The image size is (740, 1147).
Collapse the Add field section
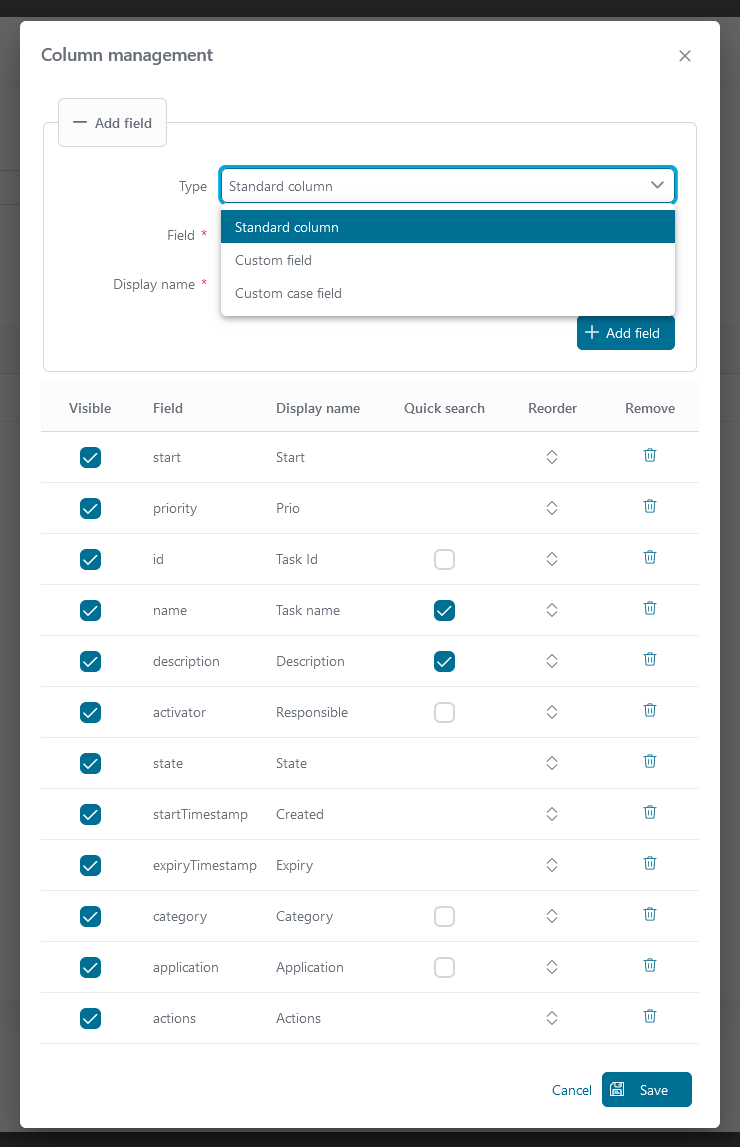coord(112,122)
